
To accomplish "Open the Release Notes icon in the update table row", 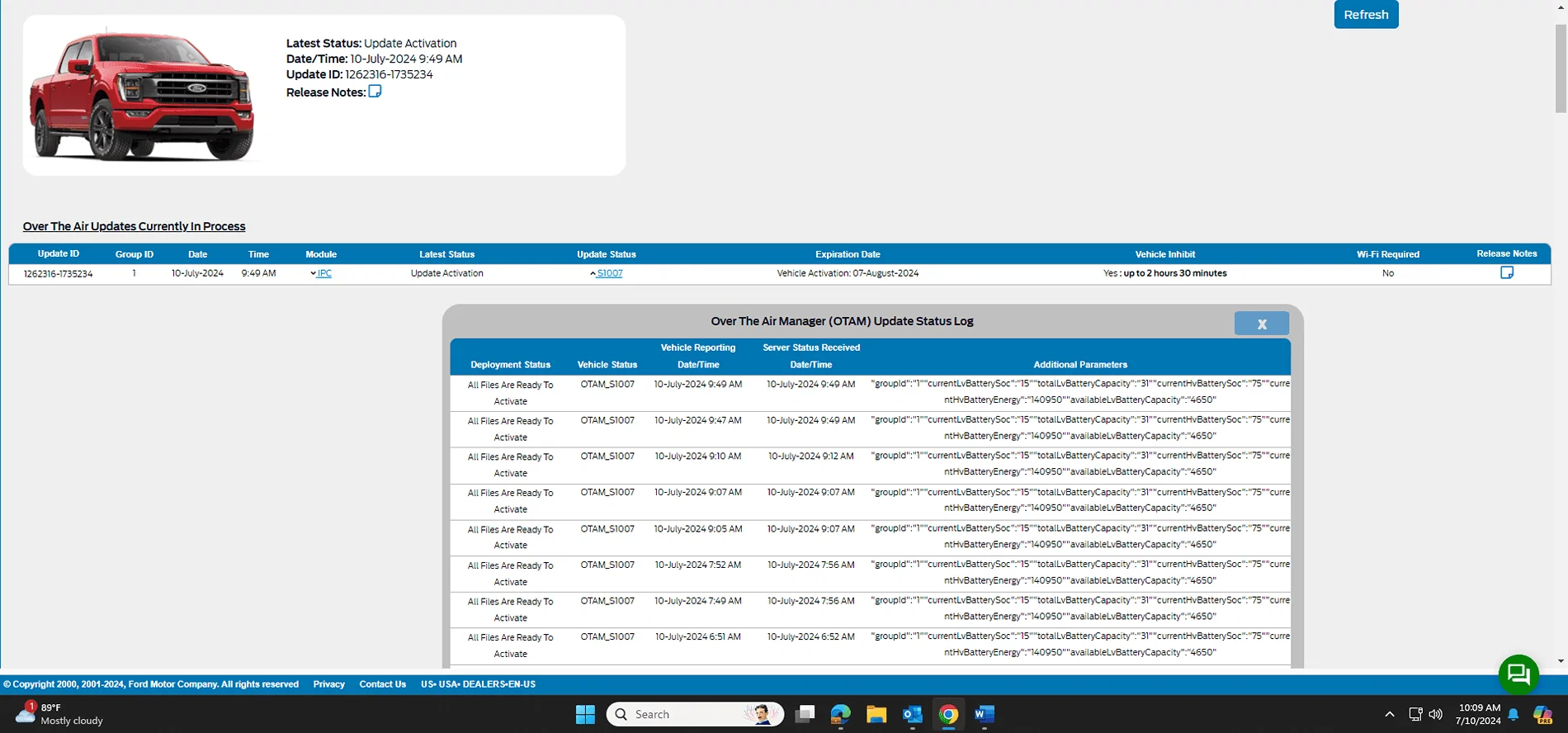I will click(x=1507, y=273).
